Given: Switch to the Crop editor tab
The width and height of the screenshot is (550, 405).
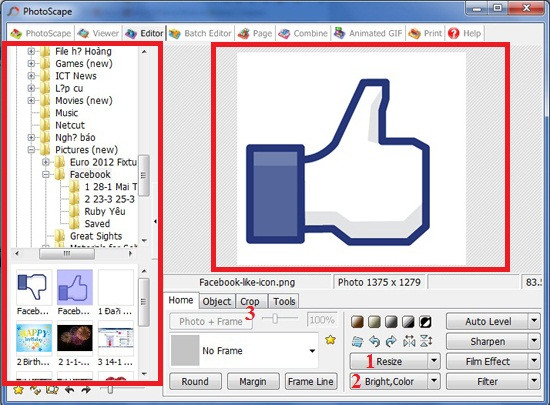Looking at the screenshot, I should [250, 302].
